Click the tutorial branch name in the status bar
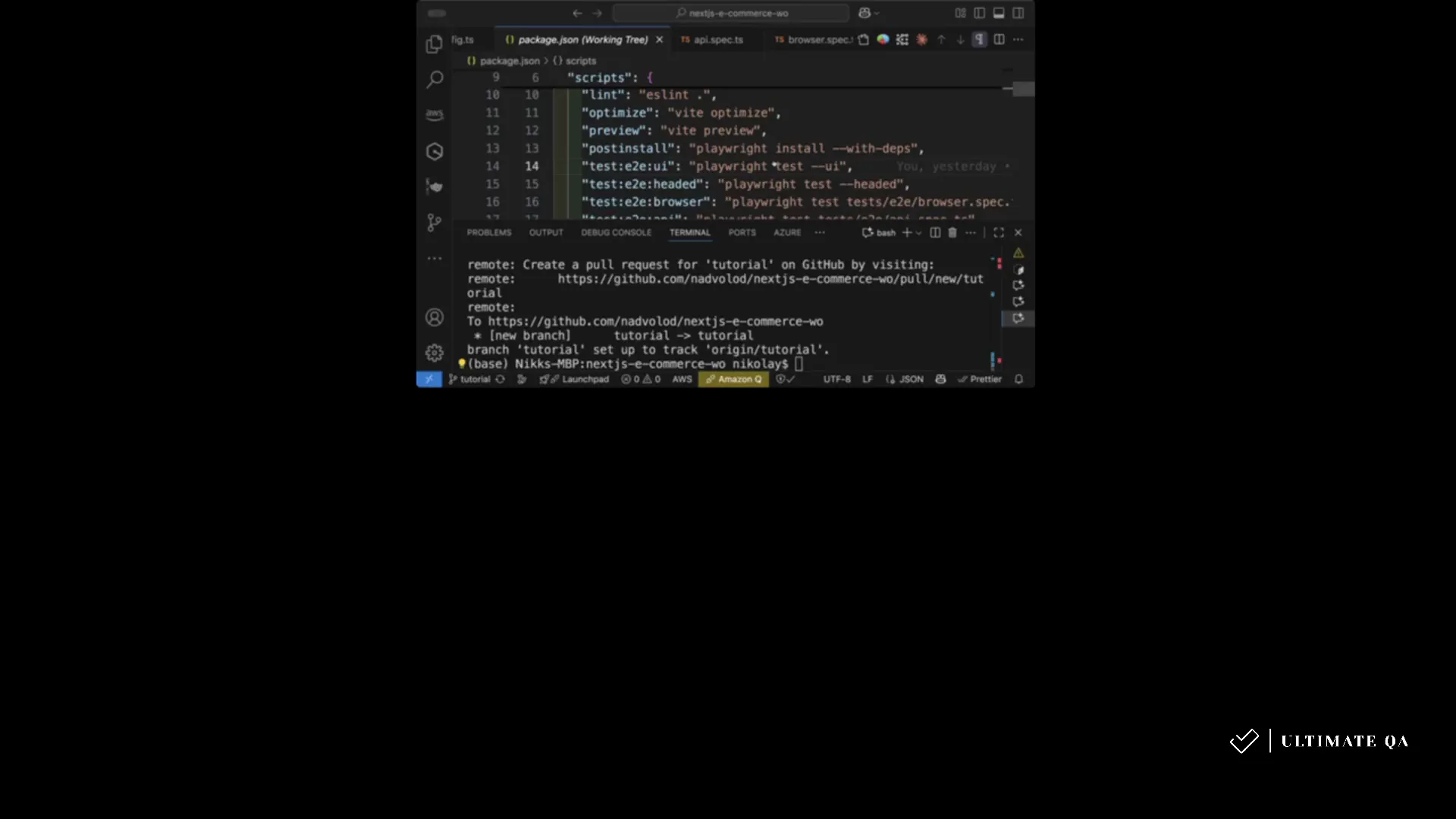1456x819 pixels. coord(469,379)
